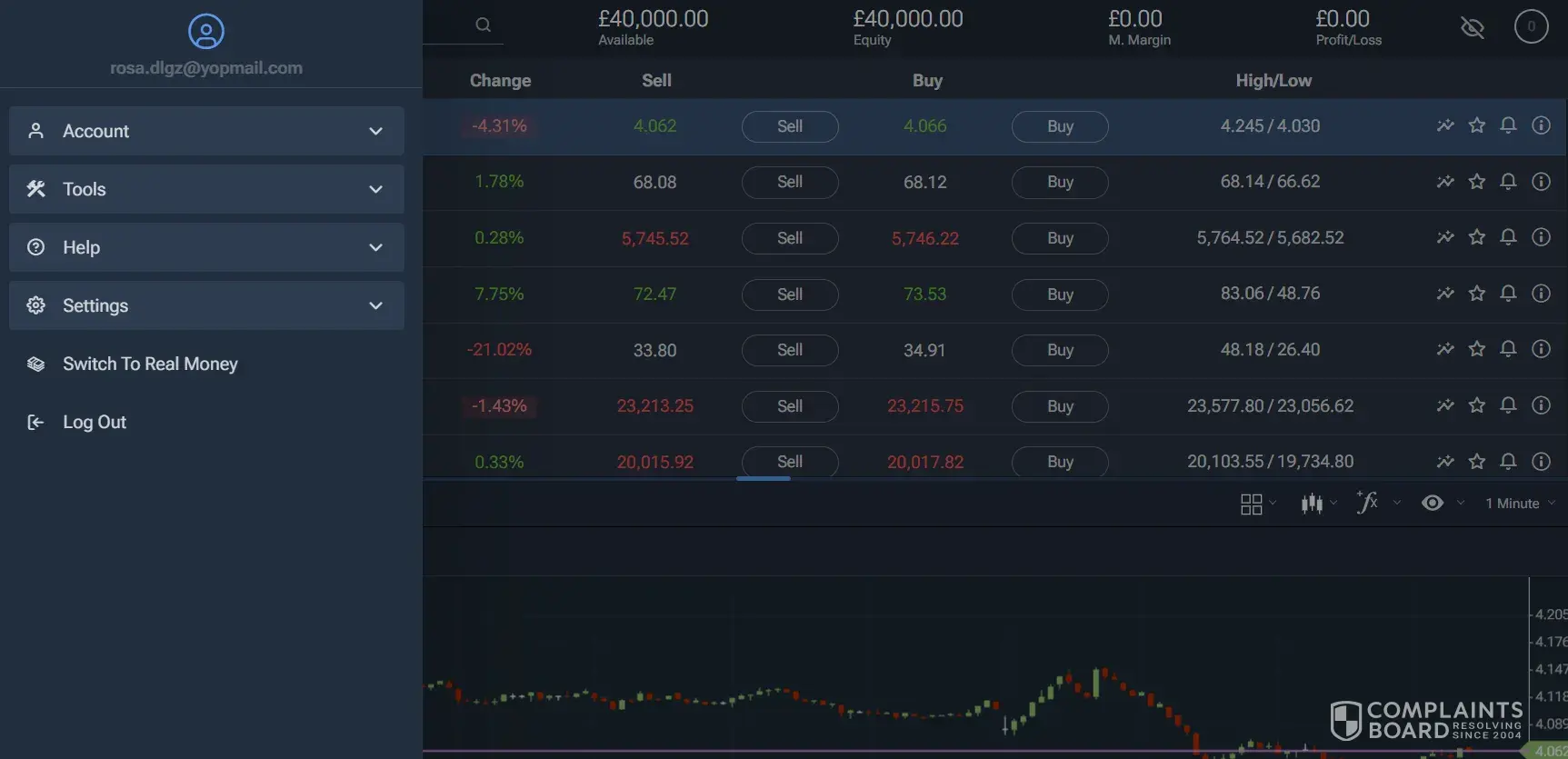Favorite the 23,213.25 instrument with star
Image resolution: width=1568 pixels, height=759 pixels.
1476,405
